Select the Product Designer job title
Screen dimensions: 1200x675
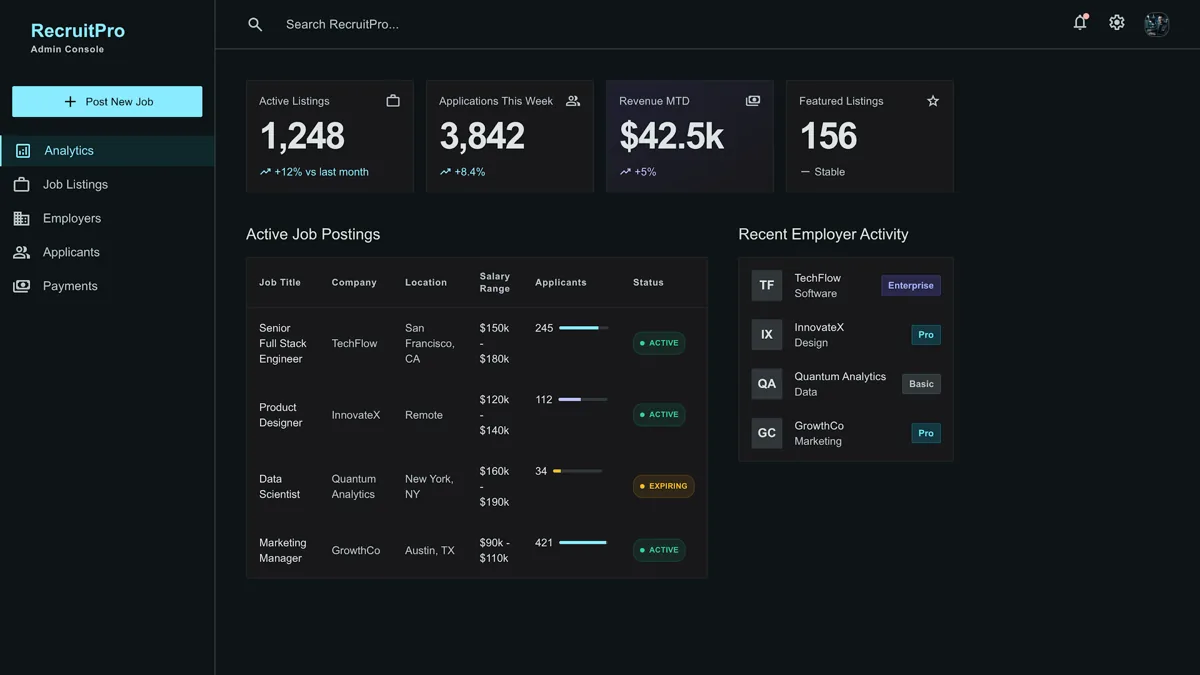(280, 415)
